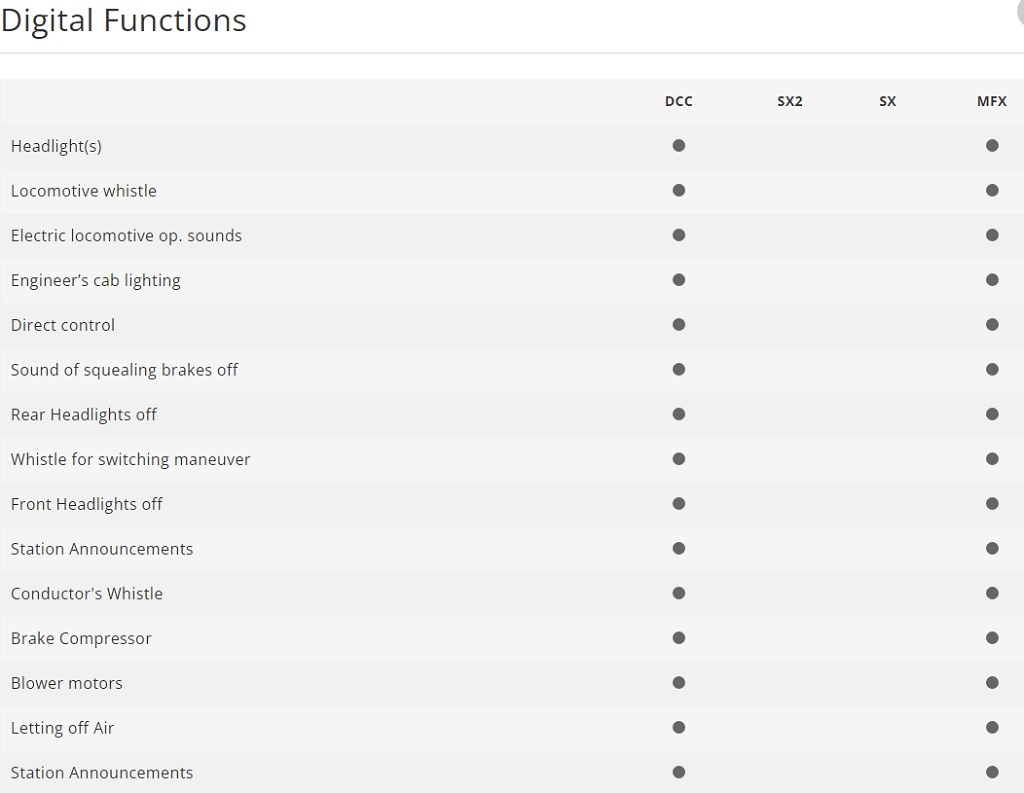Select the SX2 column header
Image resolution: width=1024 pixels, height=793 pixels.
(790, 101)
